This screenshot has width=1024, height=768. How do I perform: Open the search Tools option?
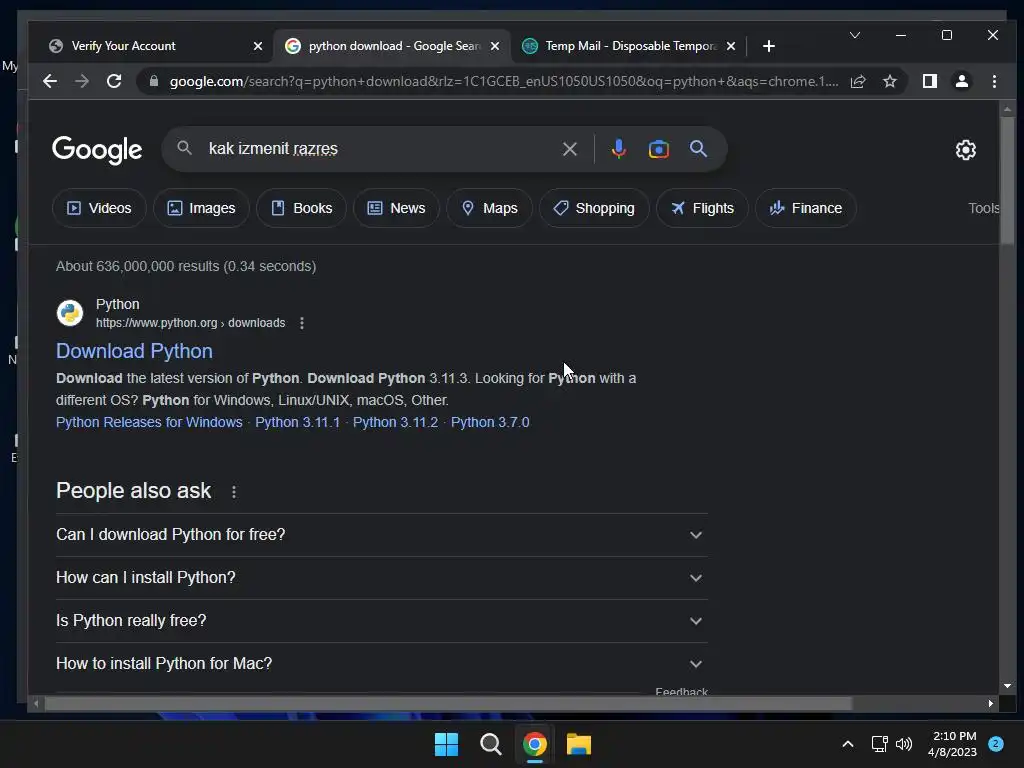point(984,208)
